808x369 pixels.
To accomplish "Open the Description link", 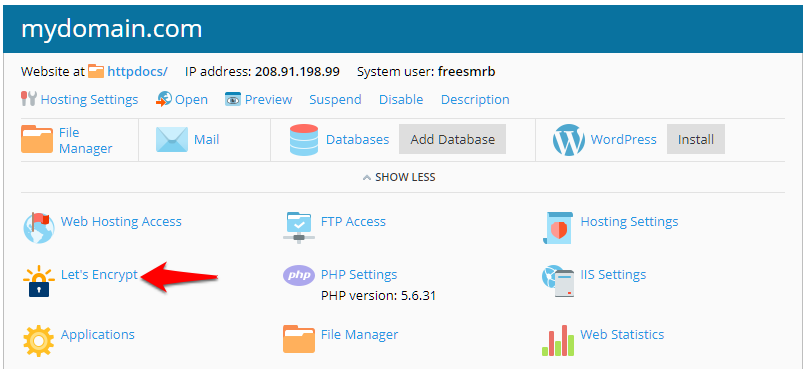I will point(475,99).
